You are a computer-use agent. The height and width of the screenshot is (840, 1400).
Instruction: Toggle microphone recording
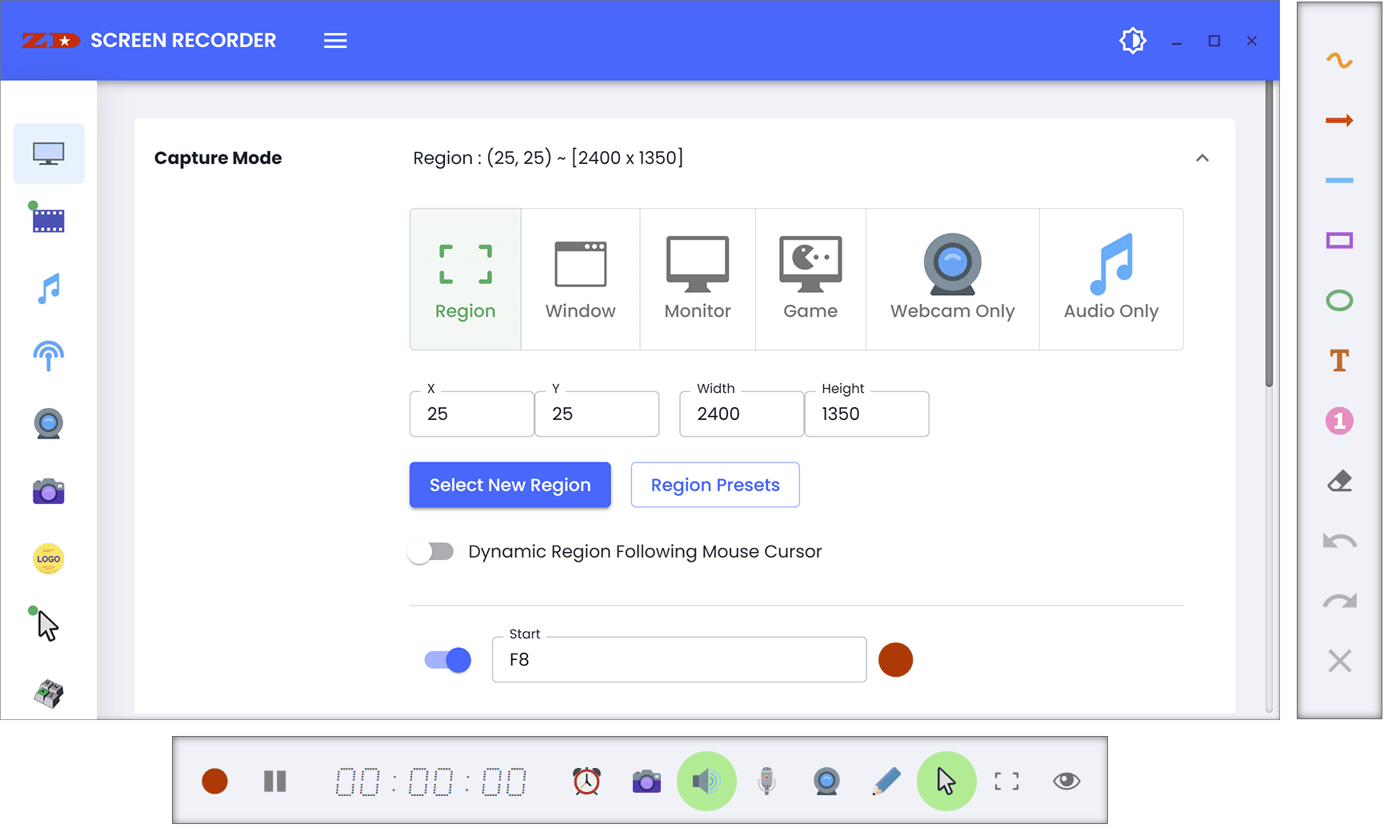click(x=766, y=781)
